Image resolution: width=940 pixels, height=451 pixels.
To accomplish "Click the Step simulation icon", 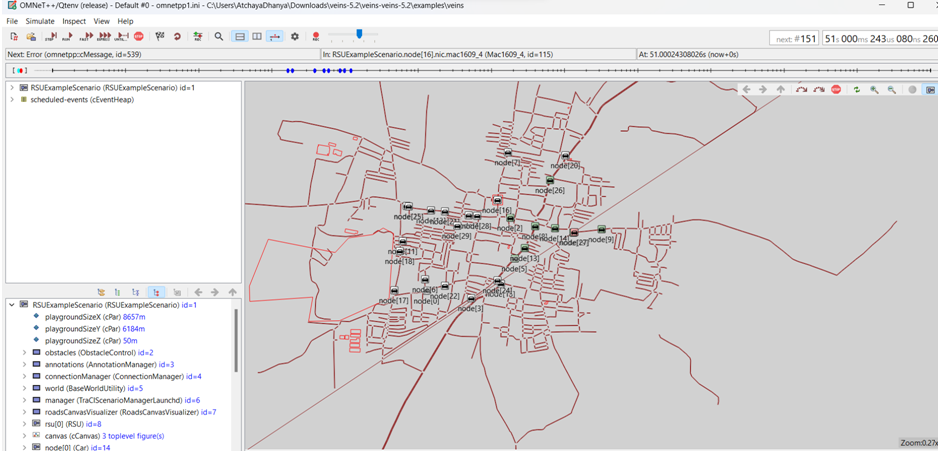I will [49, 37].
